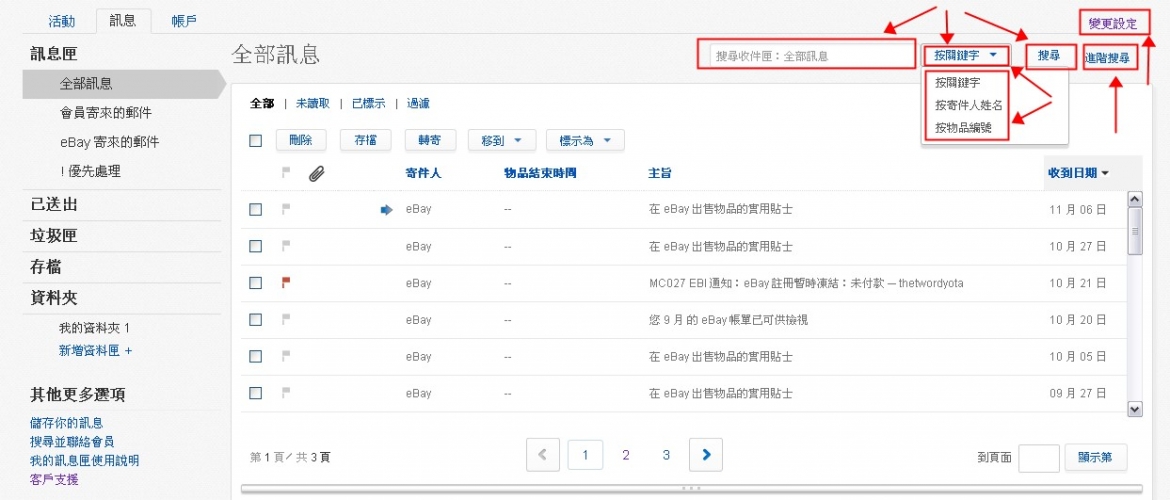Click the paperclip attachment column icon
The width and height of the screenshot is (1170, 500).
tap(317, 174)
